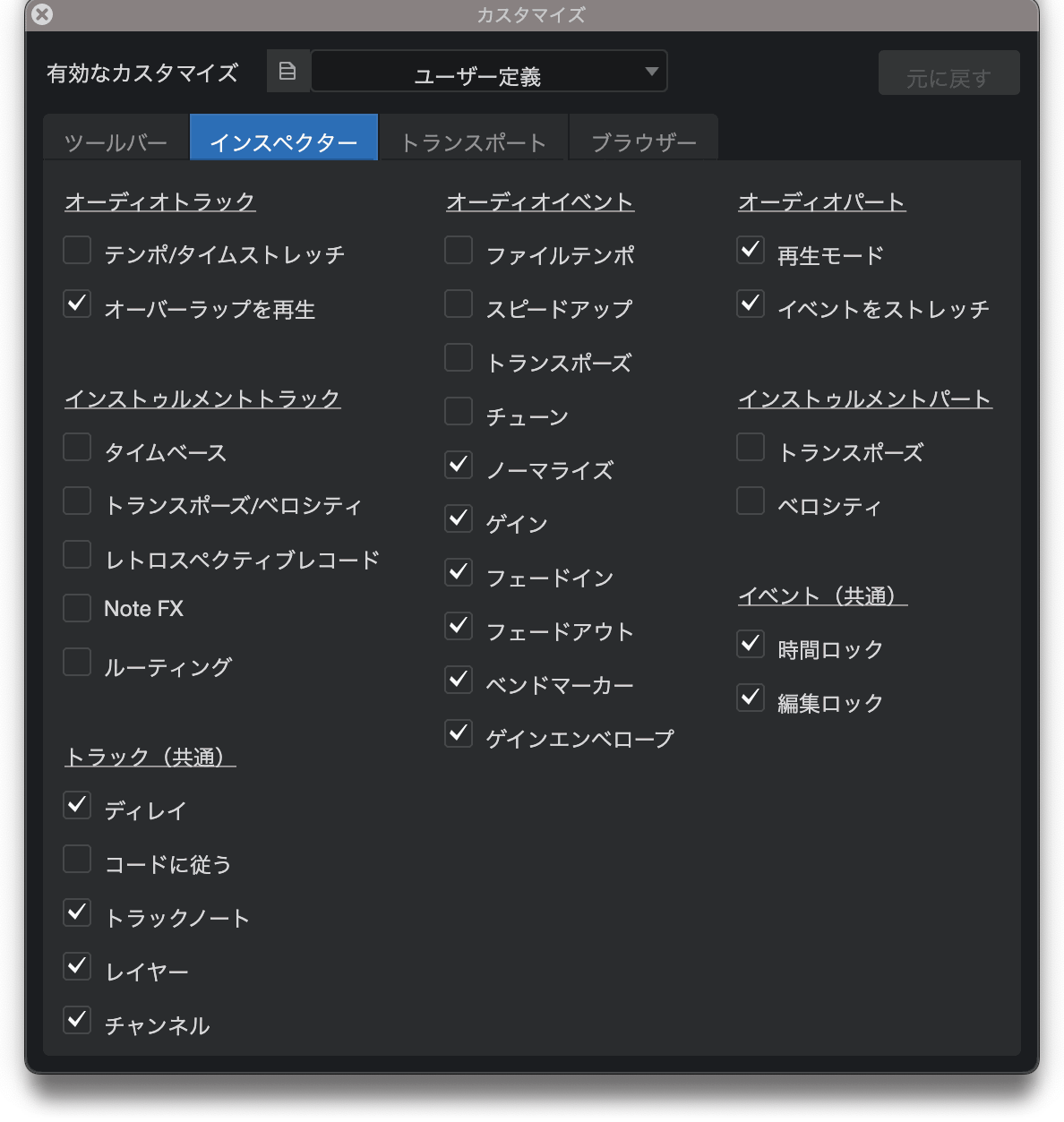Enable the Note FX checkbox

point(77,608)
